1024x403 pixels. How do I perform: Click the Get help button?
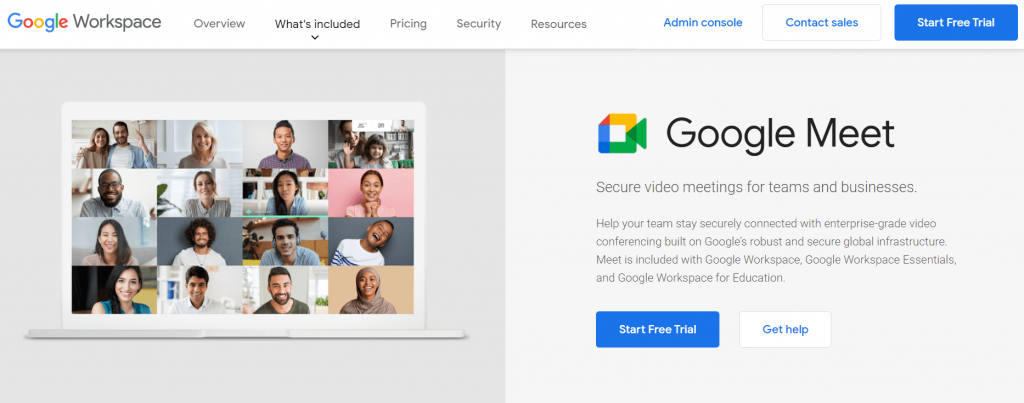pyautogui.click(x=785, y=329)
